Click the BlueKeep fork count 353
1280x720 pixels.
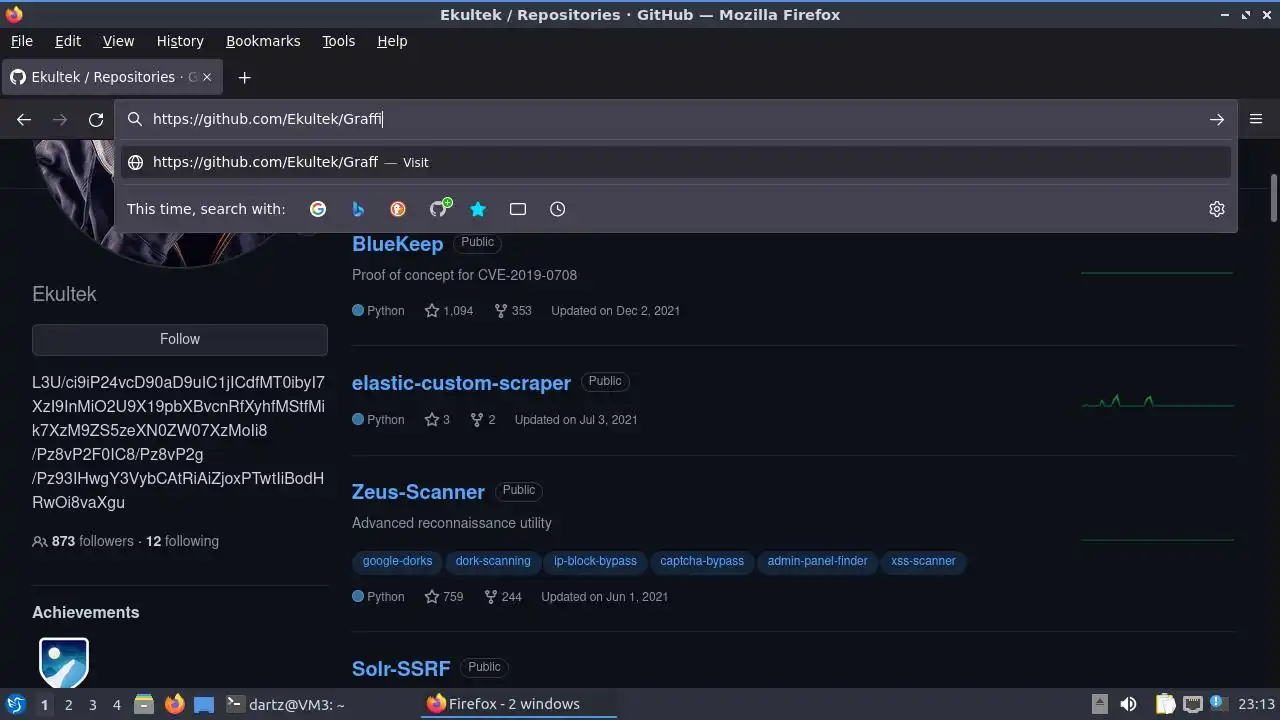513,311
